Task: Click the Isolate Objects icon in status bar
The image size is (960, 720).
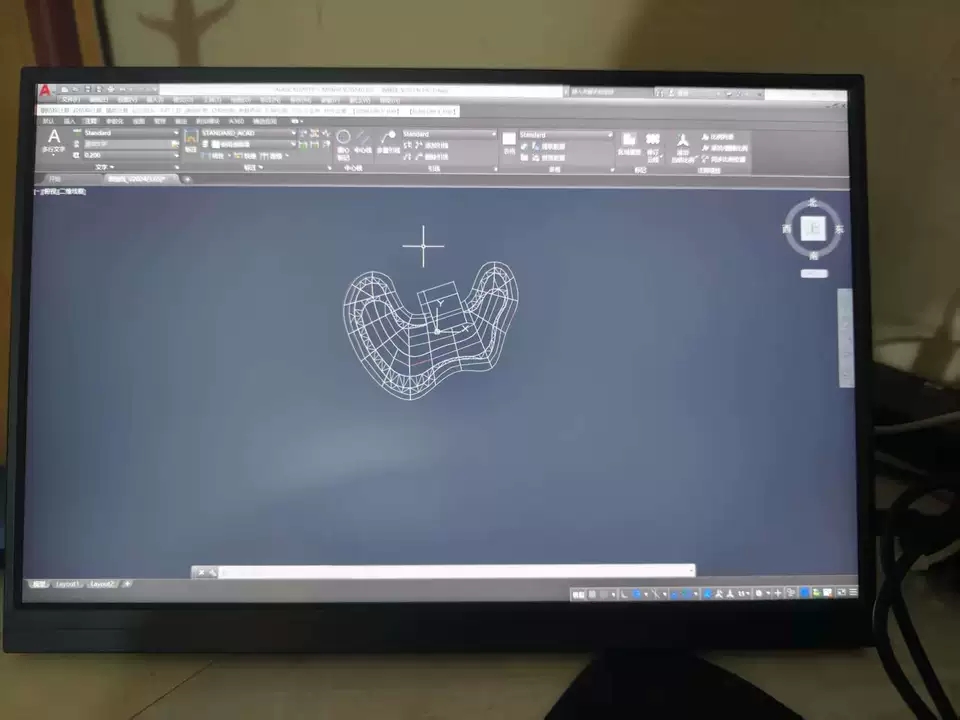Action: point(790,593)
